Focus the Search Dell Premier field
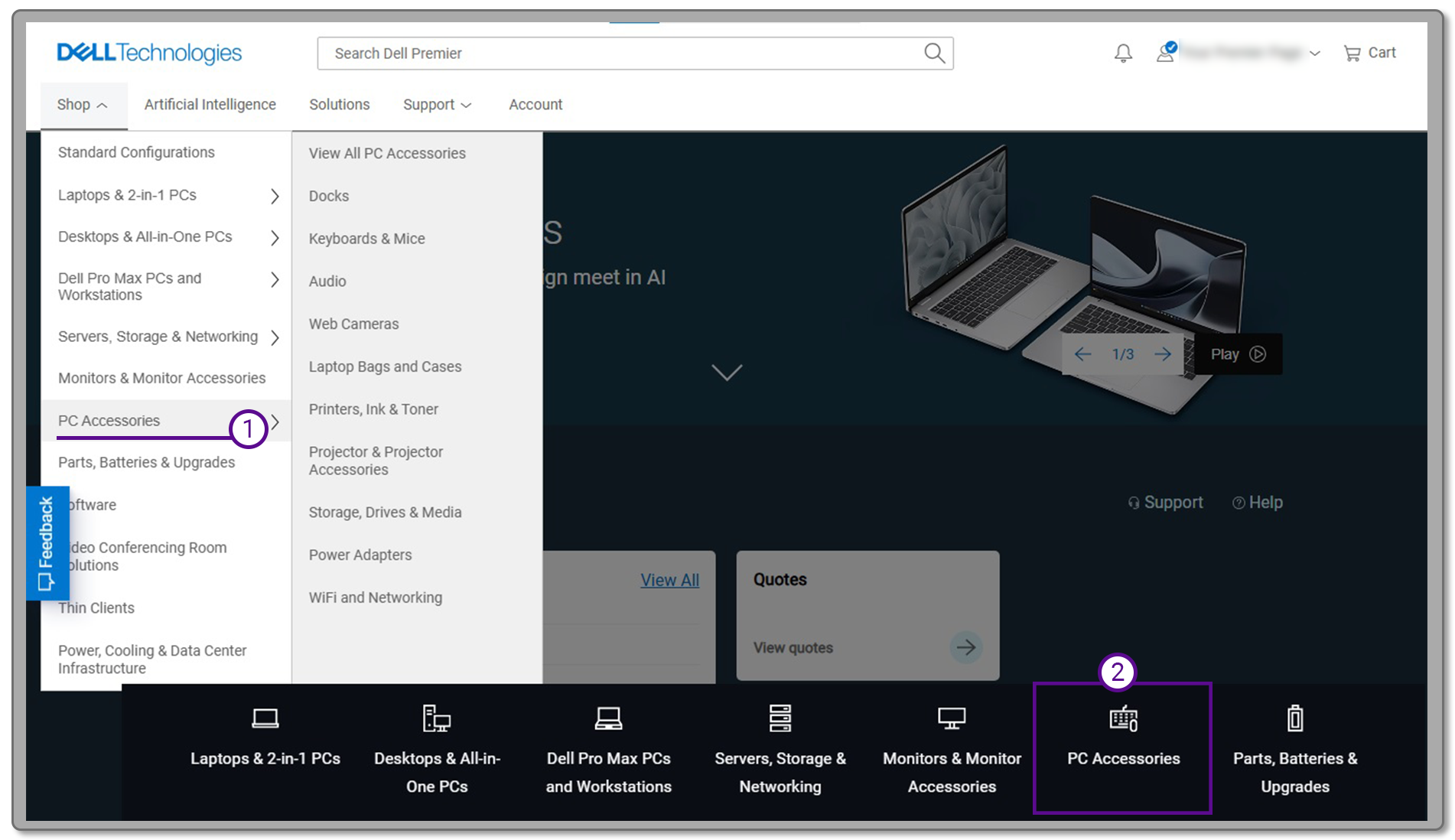Viewport: 1455px width, 840px height. click(x=635, y=53)
